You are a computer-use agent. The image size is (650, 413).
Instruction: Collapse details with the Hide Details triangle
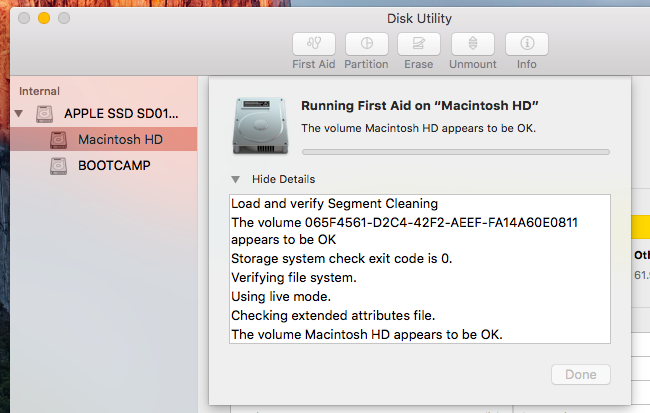click(236, 179)
